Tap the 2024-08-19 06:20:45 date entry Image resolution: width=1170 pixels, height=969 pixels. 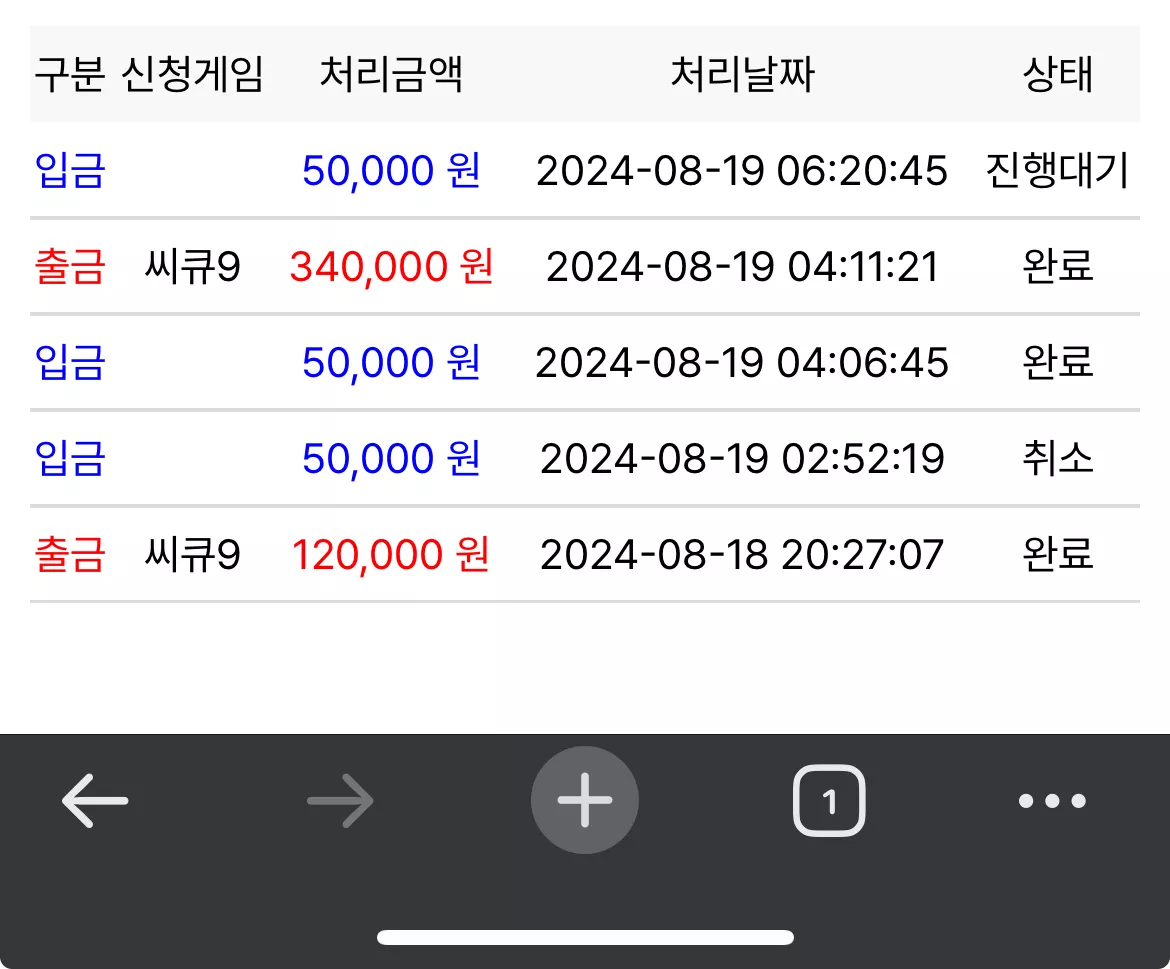click(742, 171)
